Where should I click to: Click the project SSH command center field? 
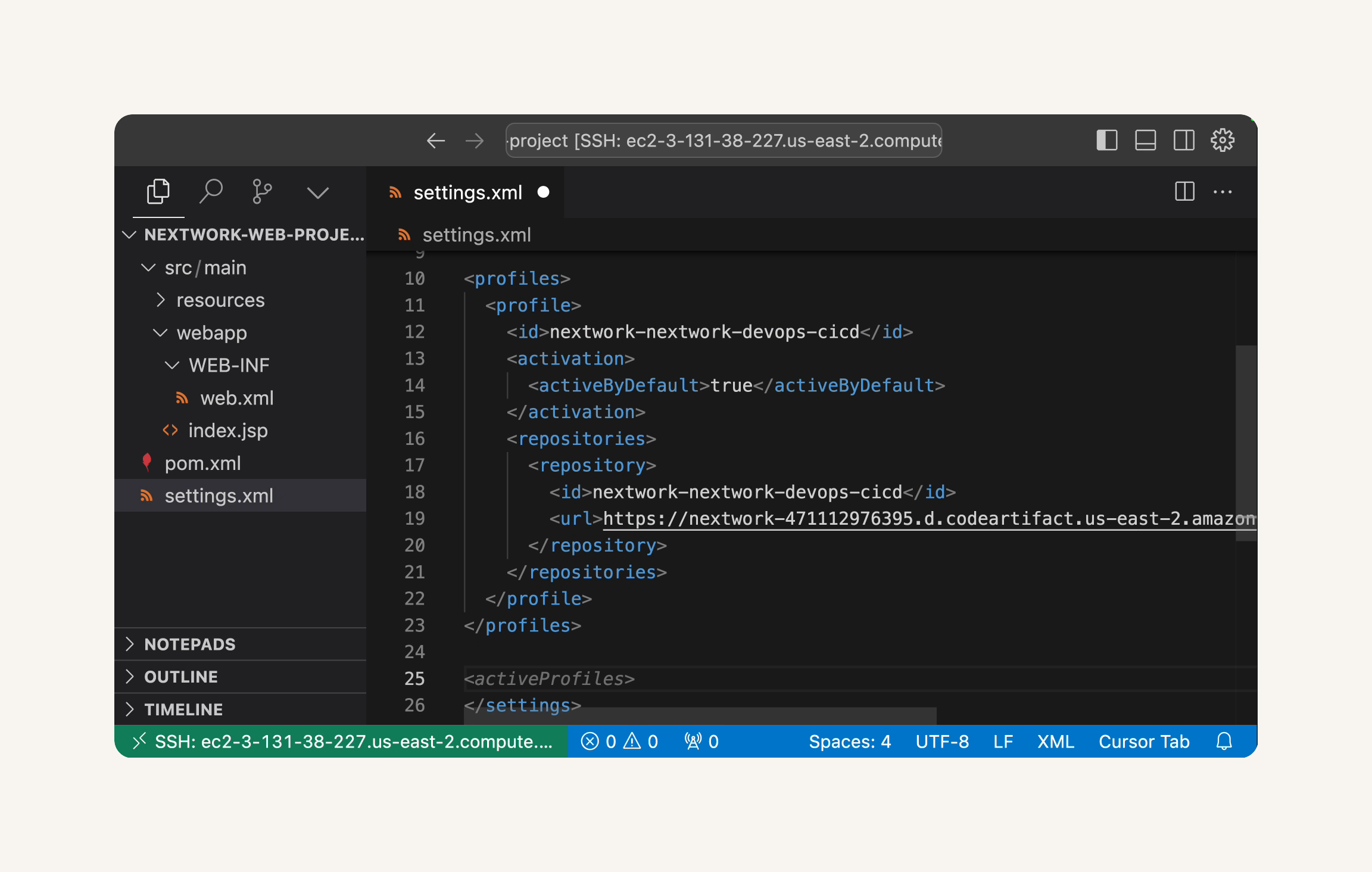coord(724,141)
